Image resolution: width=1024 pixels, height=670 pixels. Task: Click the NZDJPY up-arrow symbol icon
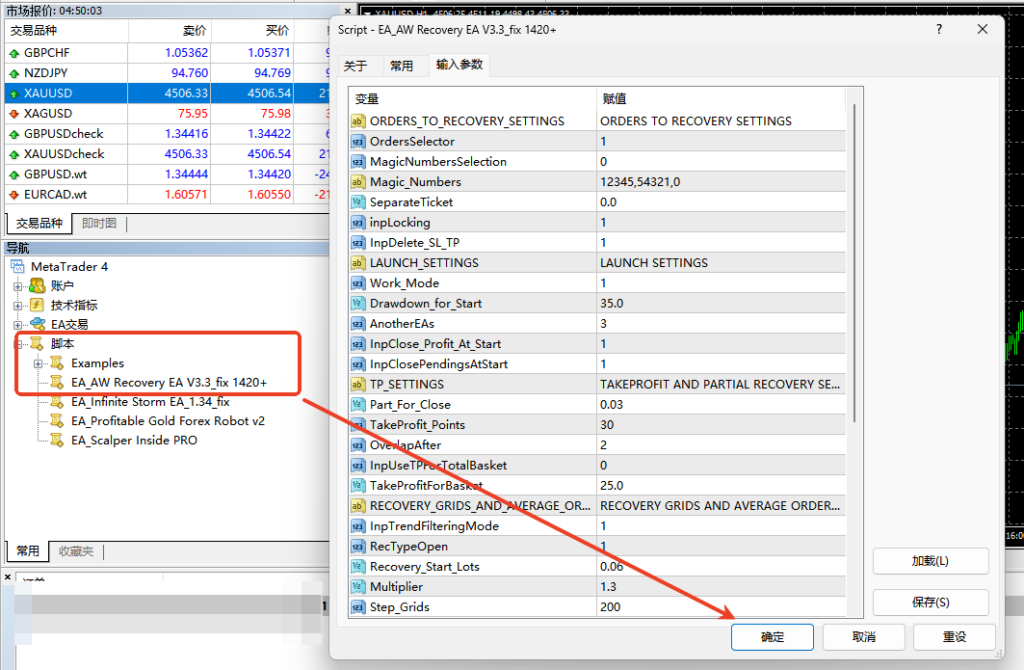coord(14,73)
